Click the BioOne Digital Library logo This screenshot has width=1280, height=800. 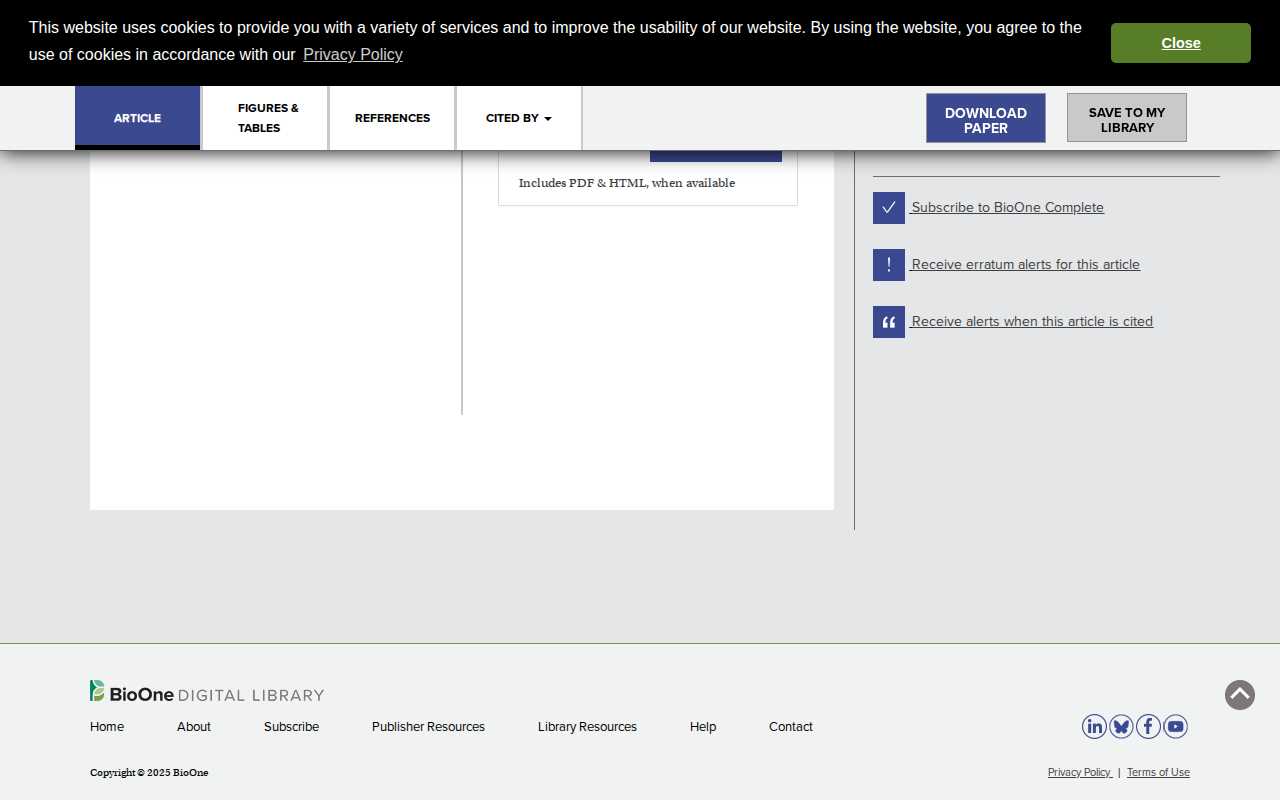click(x=207, y=692)
